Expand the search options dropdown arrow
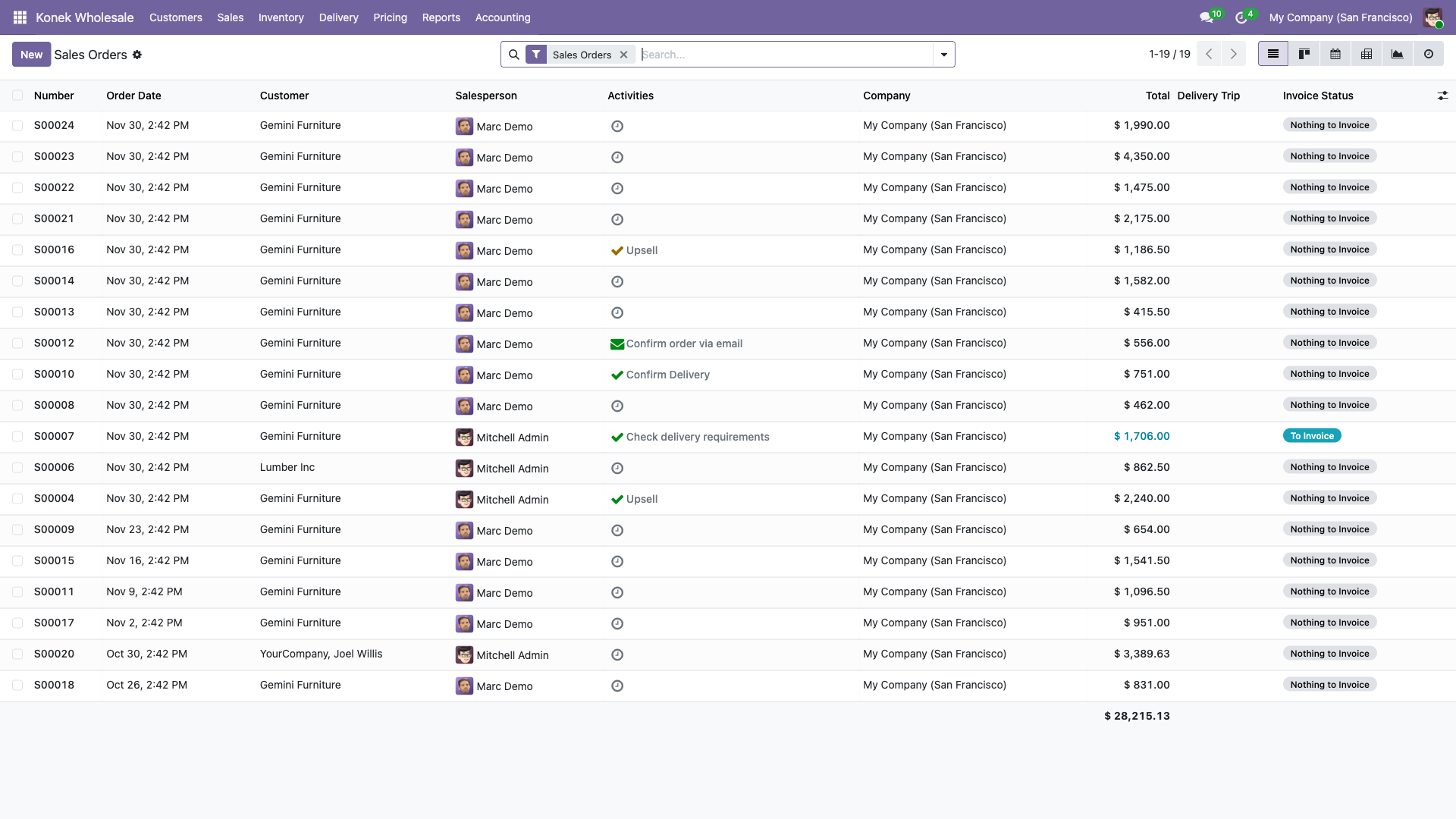Viewport: 1456px width, 819px height. (x=944, y=55)
